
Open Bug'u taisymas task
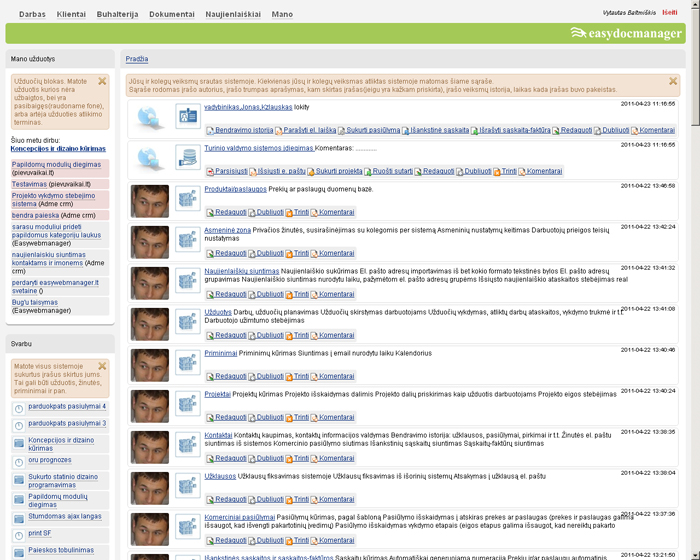tap(35, 302)
